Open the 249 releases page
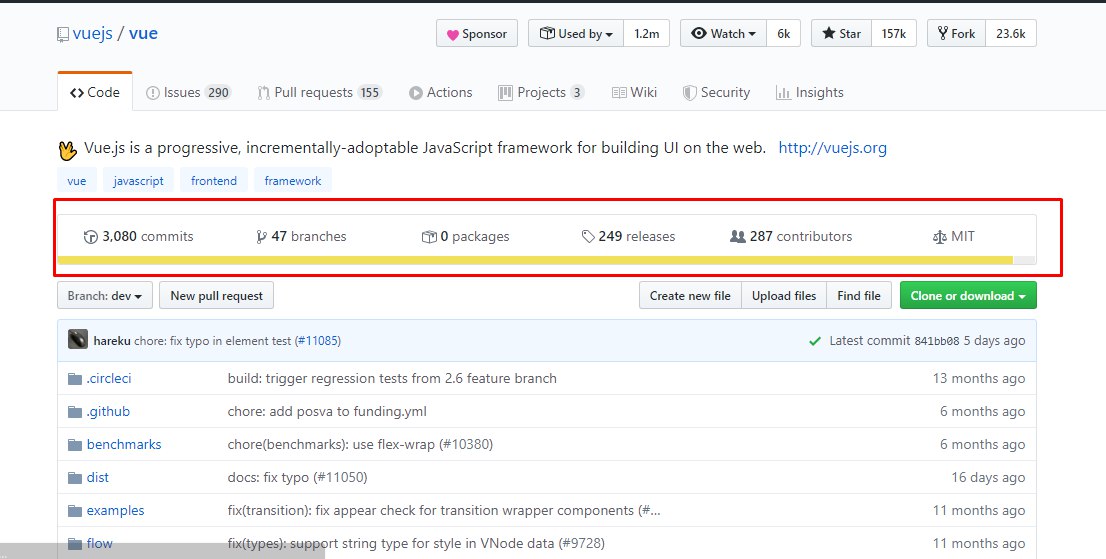Viewport: 1106px width, 559px height. (628, 236)
